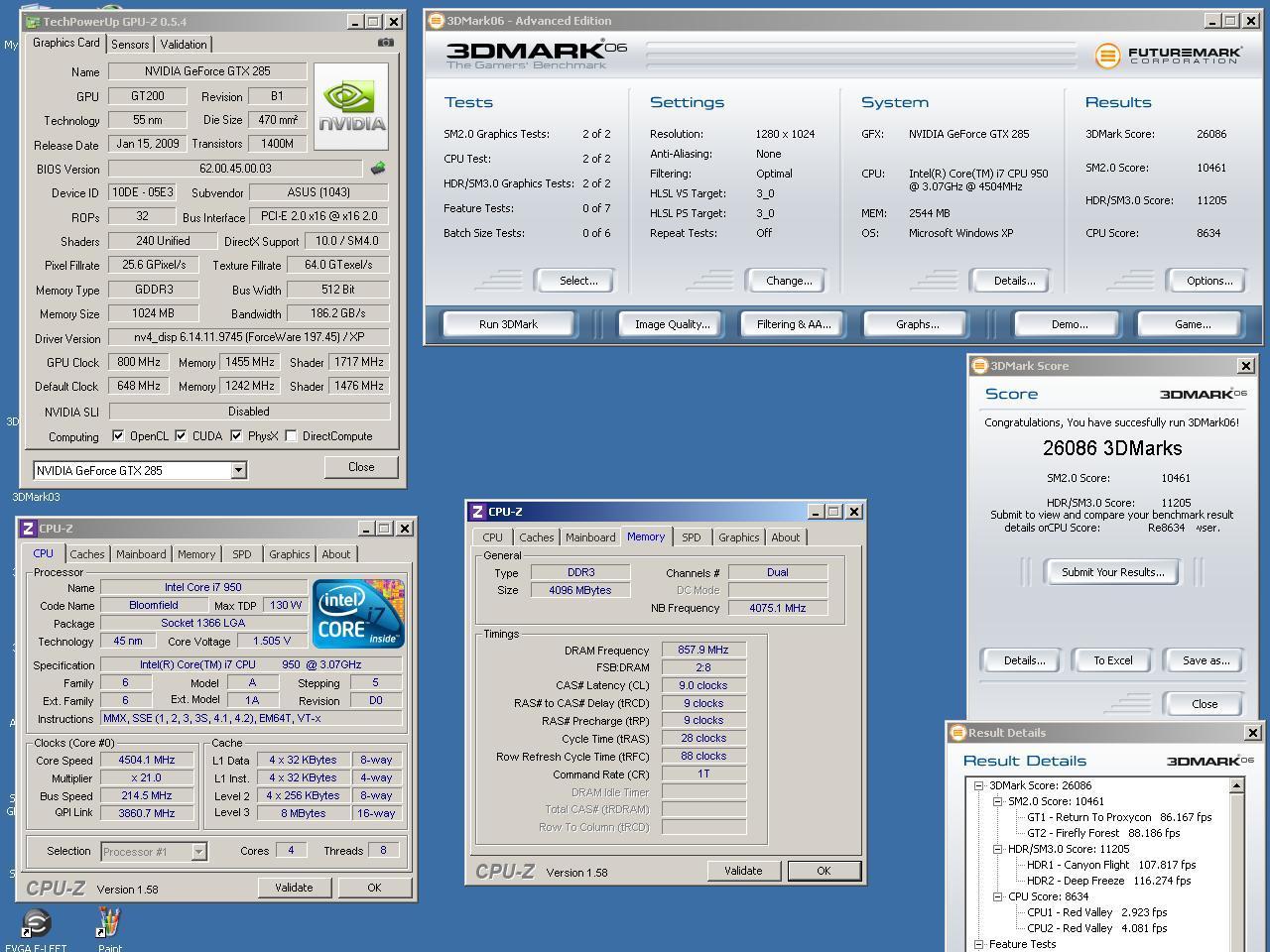
Task: Click the Filtering & AA button
Action: click(794, 324)
